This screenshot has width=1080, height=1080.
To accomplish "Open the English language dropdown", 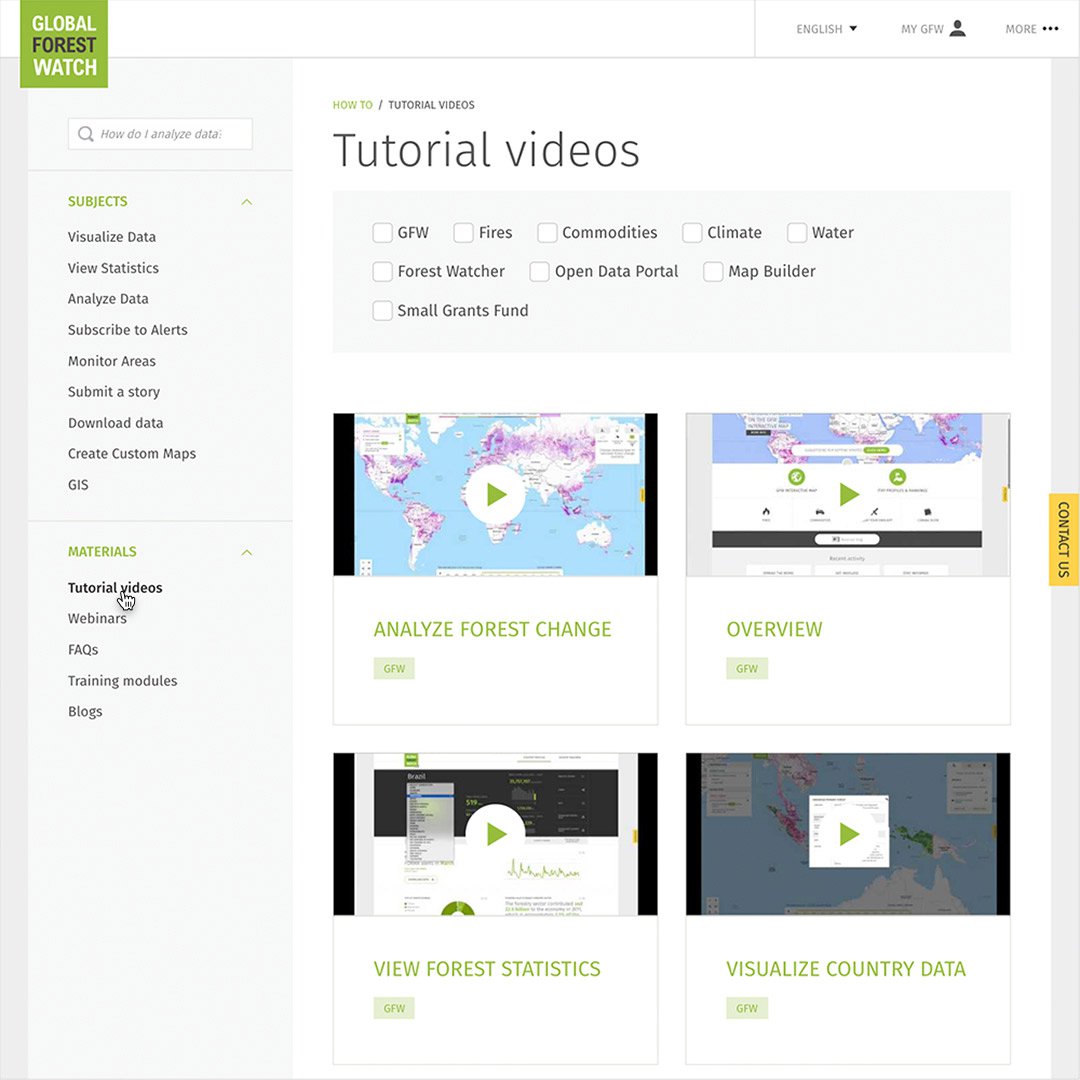I will click(827, 29).
